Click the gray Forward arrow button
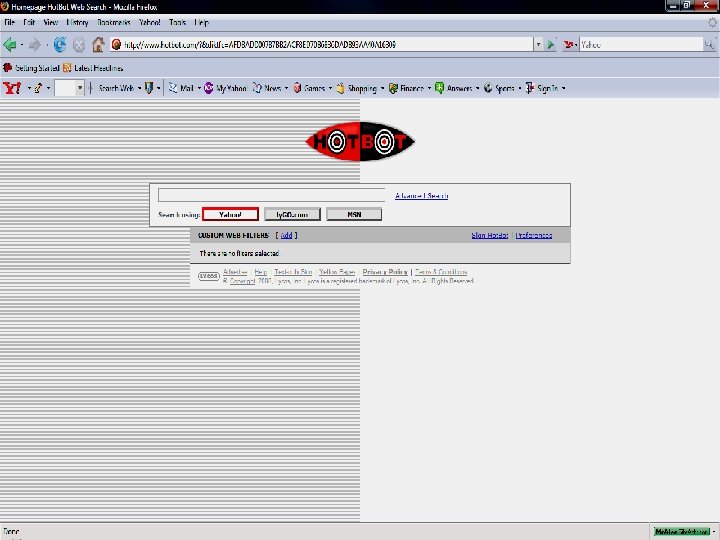 point(35,45)
